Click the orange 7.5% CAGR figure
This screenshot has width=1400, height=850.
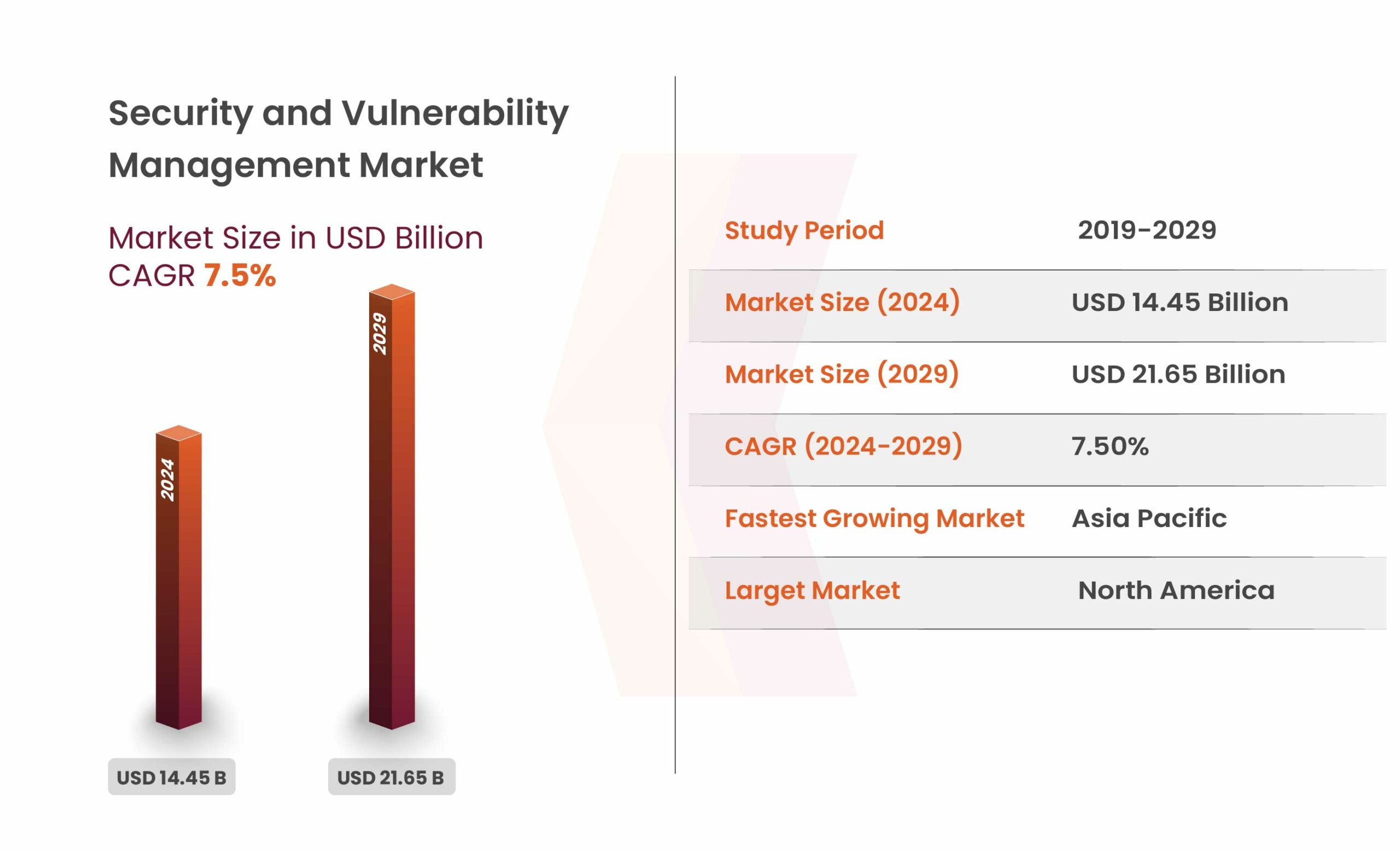[240, 275]
